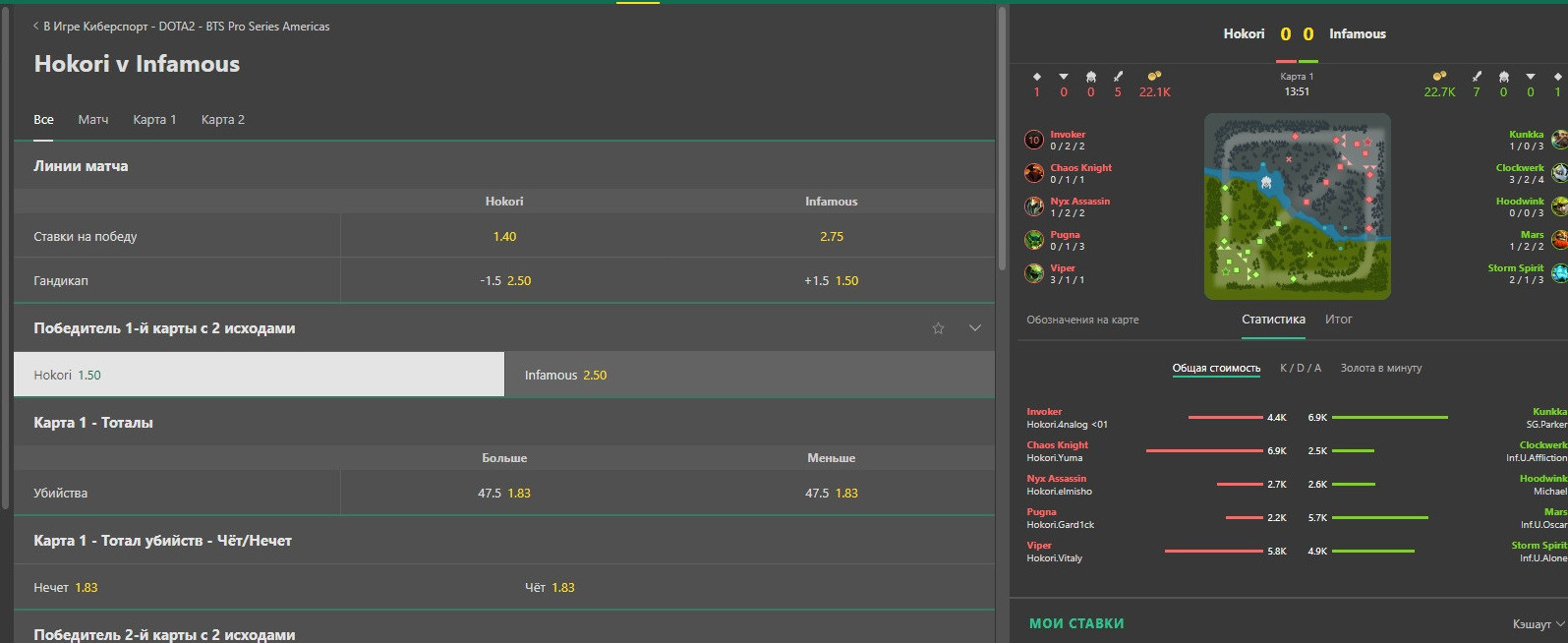Choose kills Больше 47.5 at 1.83
Screen dimensions: 1568x643
[x=504, y=494]
